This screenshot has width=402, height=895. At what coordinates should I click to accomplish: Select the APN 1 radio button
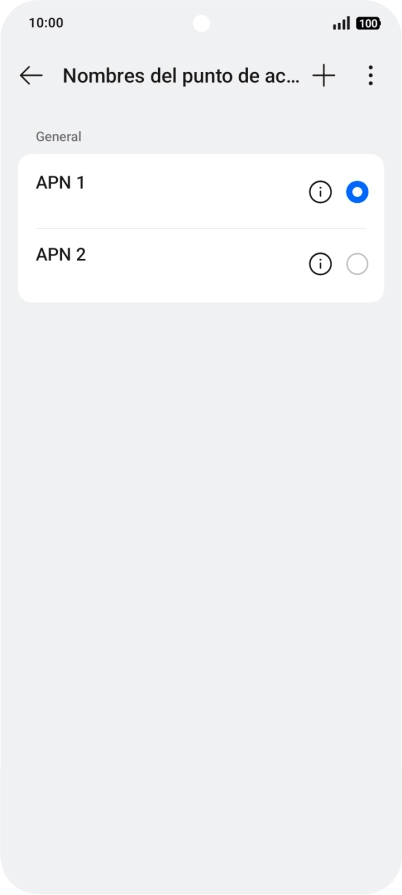[357, 192]
